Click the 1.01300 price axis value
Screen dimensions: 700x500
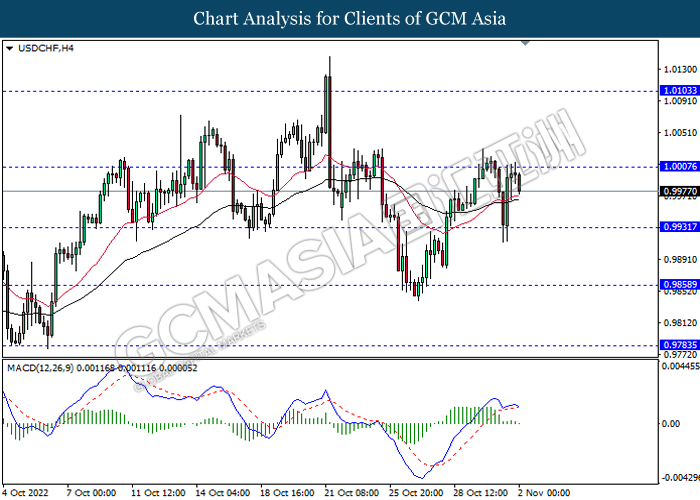click(680, 69)
